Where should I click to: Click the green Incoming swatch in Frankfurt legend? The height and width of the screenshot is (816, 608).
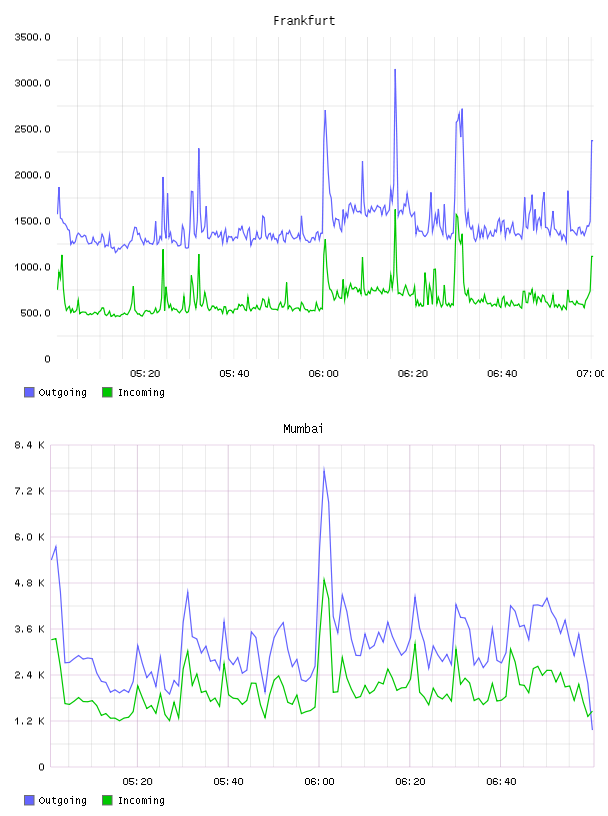(107, 392)
